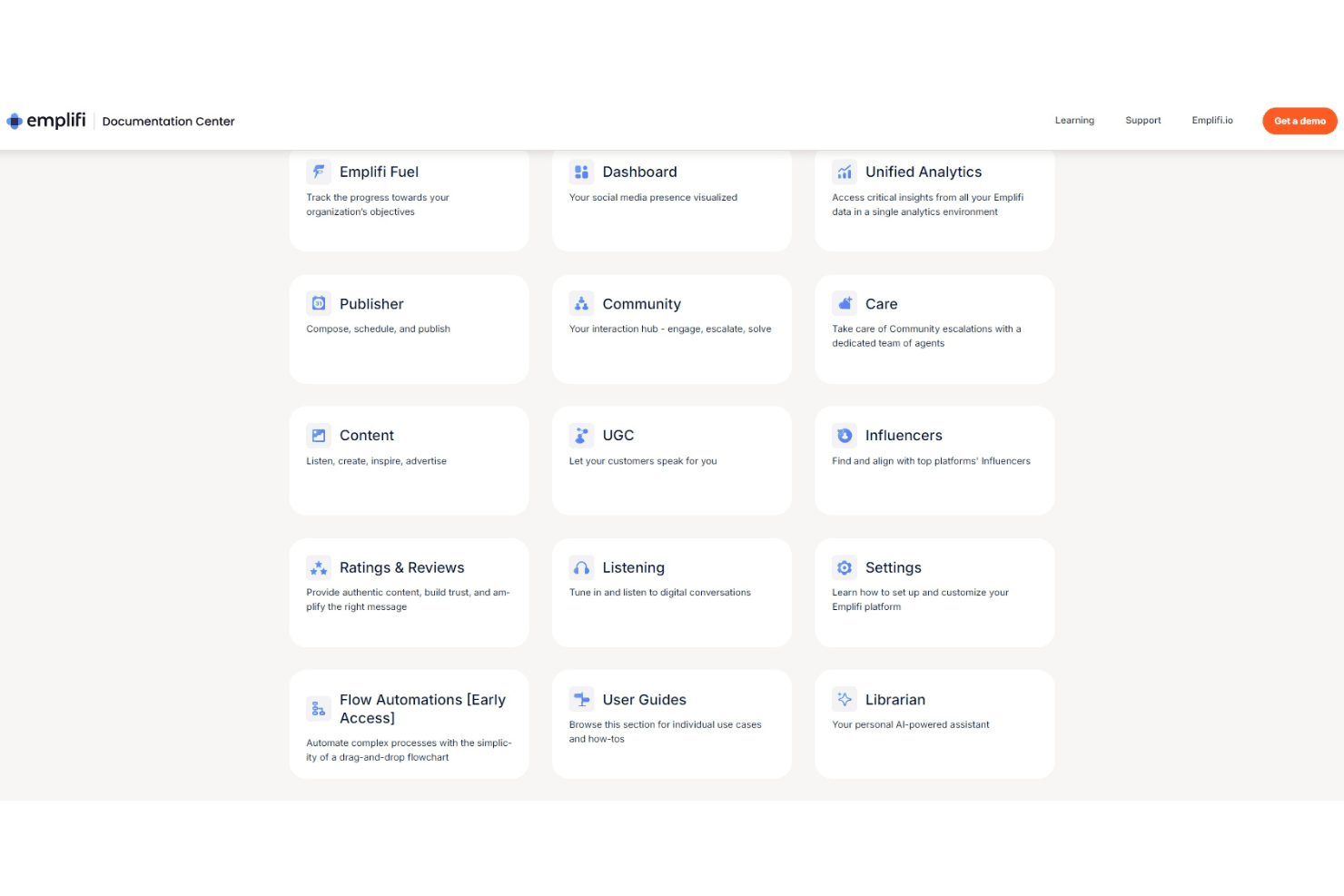1344x896 pixels.
Task: Click the Influencers card icon
Action: pyautogui.click(x=845, y=436)
